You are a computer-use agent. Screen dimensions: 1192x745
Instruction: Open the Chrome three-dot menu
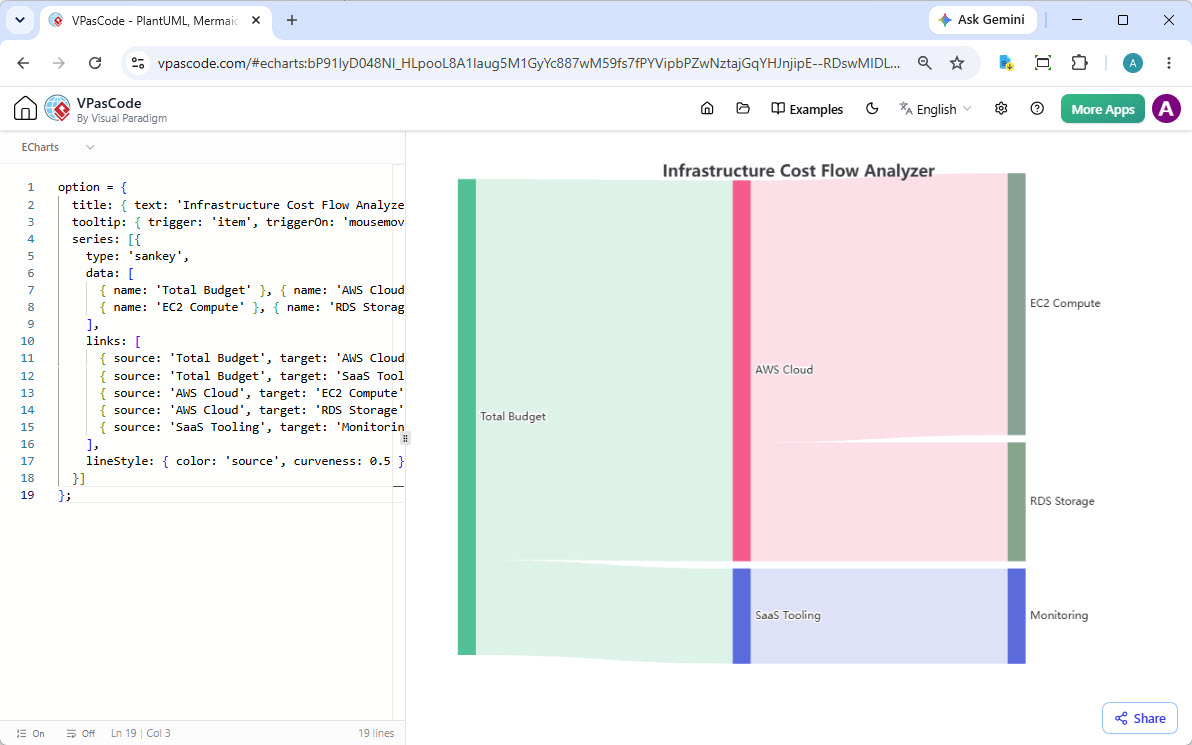pyautogui.click(x=1169, y=63)
